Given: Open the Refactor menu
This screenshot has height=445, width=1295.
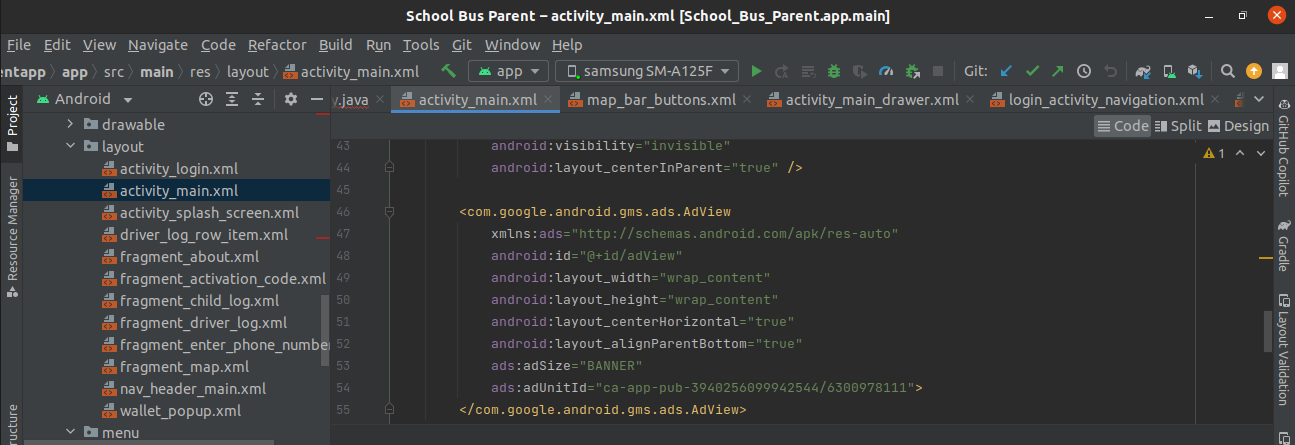Looking at the screenshot, I should click(x=277, y=45).
